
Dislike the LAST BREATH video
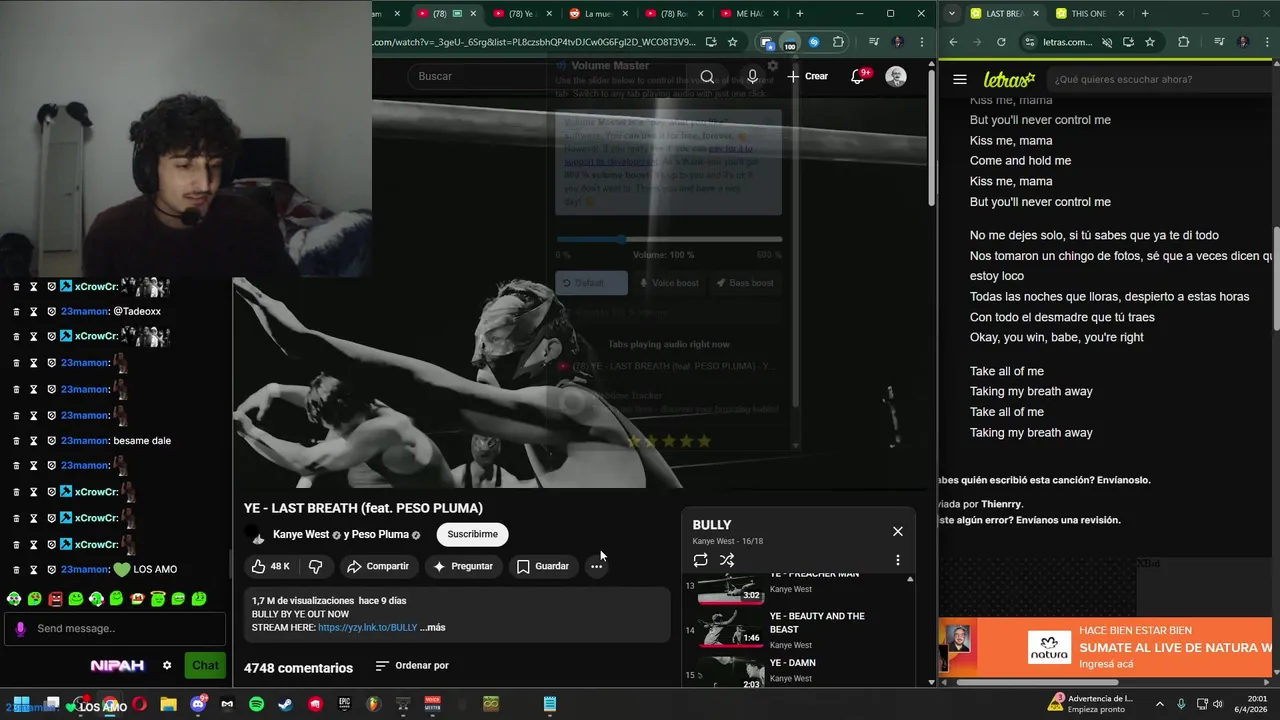click(315, 566)
